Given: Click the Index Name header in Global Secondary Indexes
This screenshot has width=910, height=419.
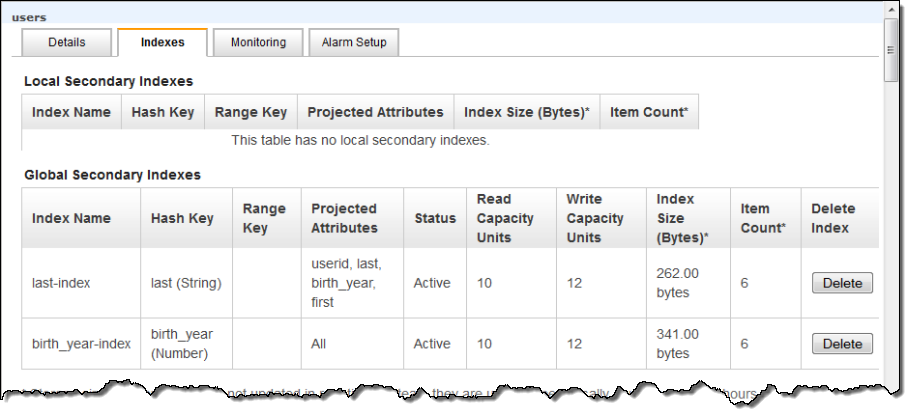Looking at the screenshot, I should click(x=71, y=218).
